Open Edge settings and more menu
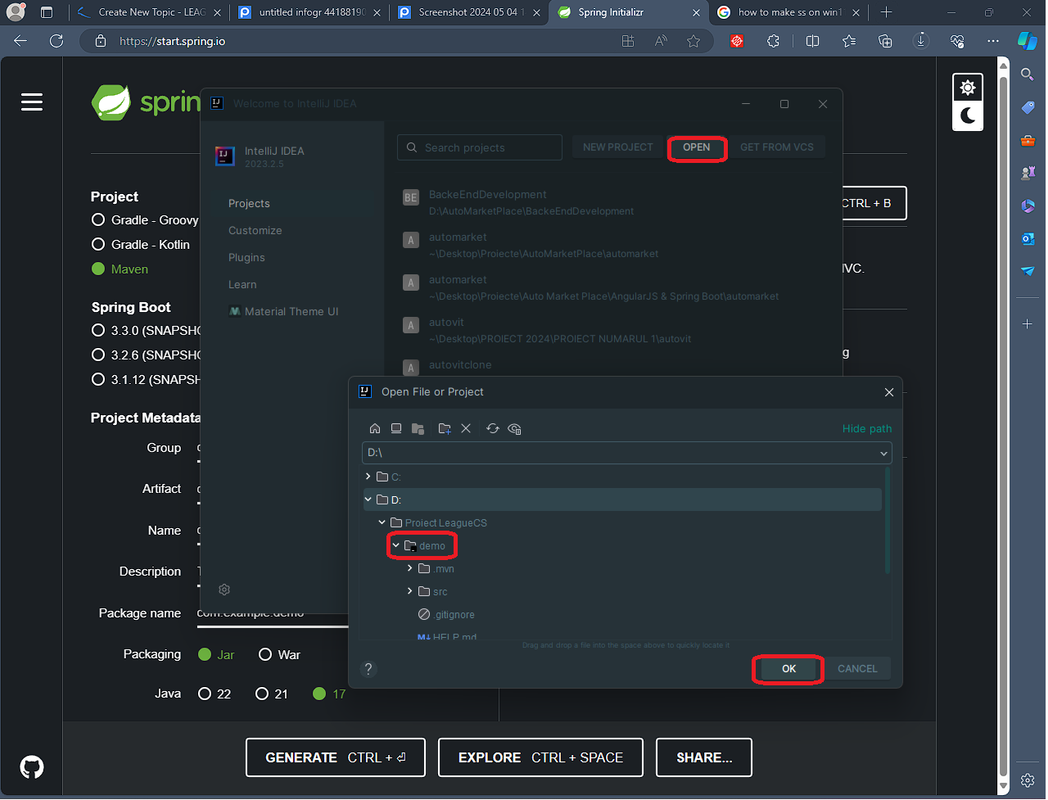Viewport: 1048px width, 800px height. (993, 41)
